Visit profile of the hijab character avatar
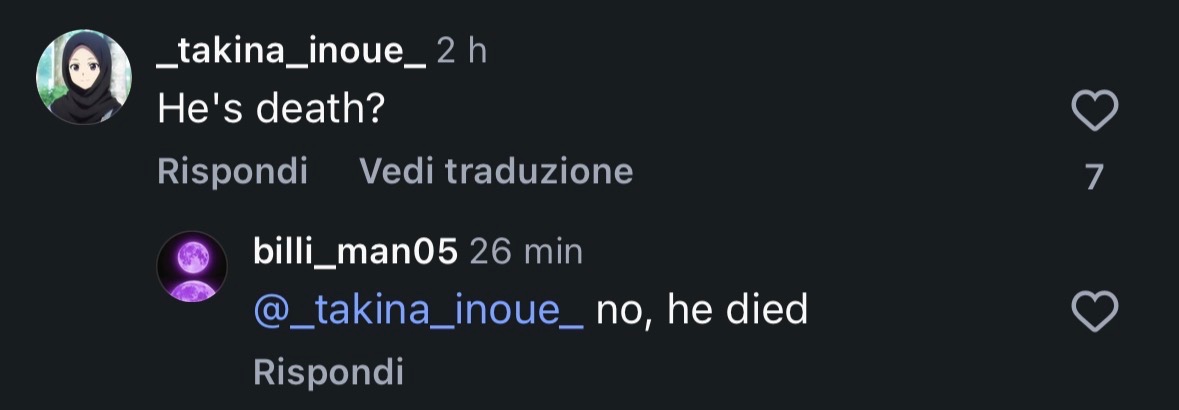 point(84,77)
